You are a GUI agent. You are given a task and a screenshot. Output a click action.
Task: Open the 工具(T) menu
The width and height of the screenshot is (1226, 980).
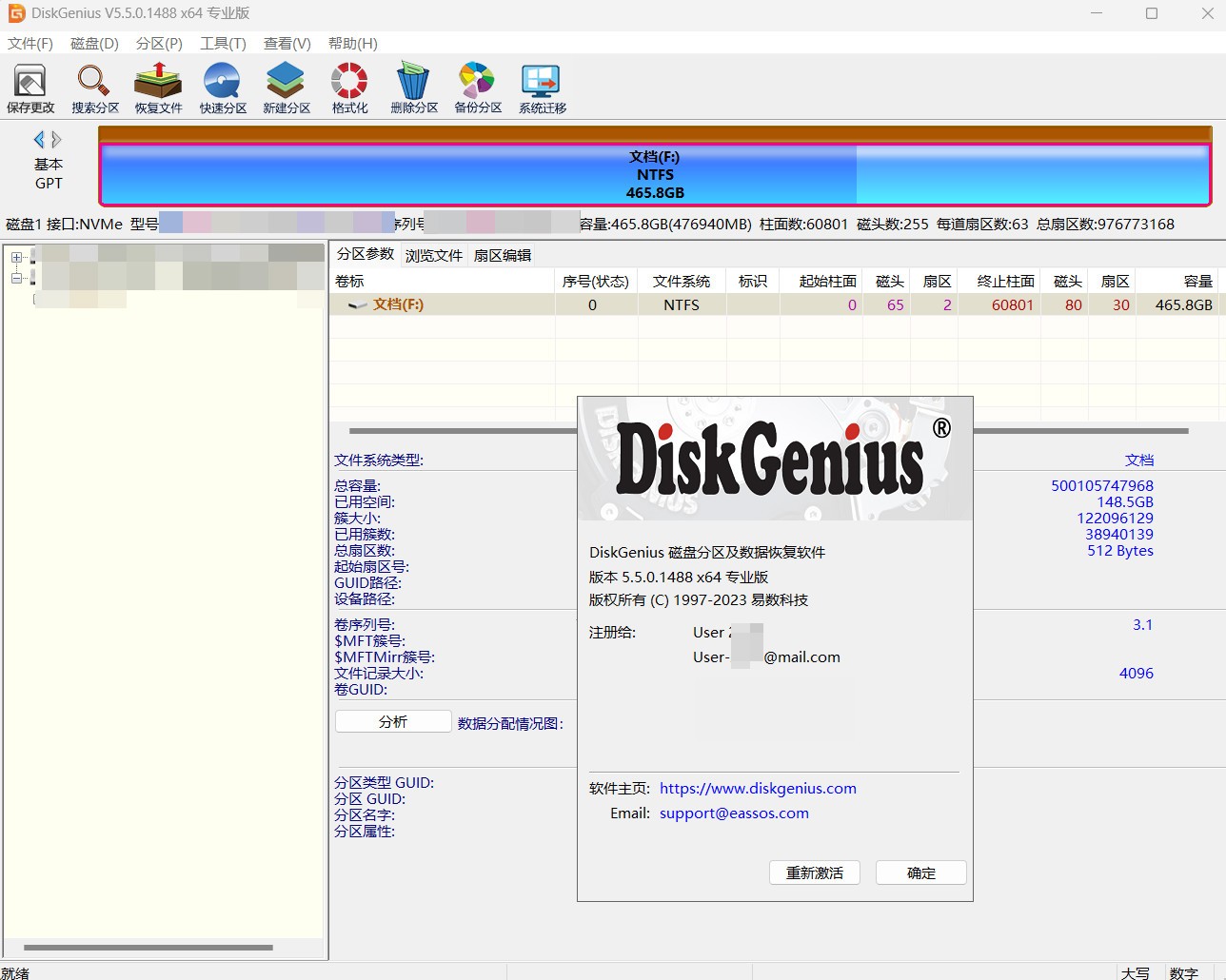(223, 44)
